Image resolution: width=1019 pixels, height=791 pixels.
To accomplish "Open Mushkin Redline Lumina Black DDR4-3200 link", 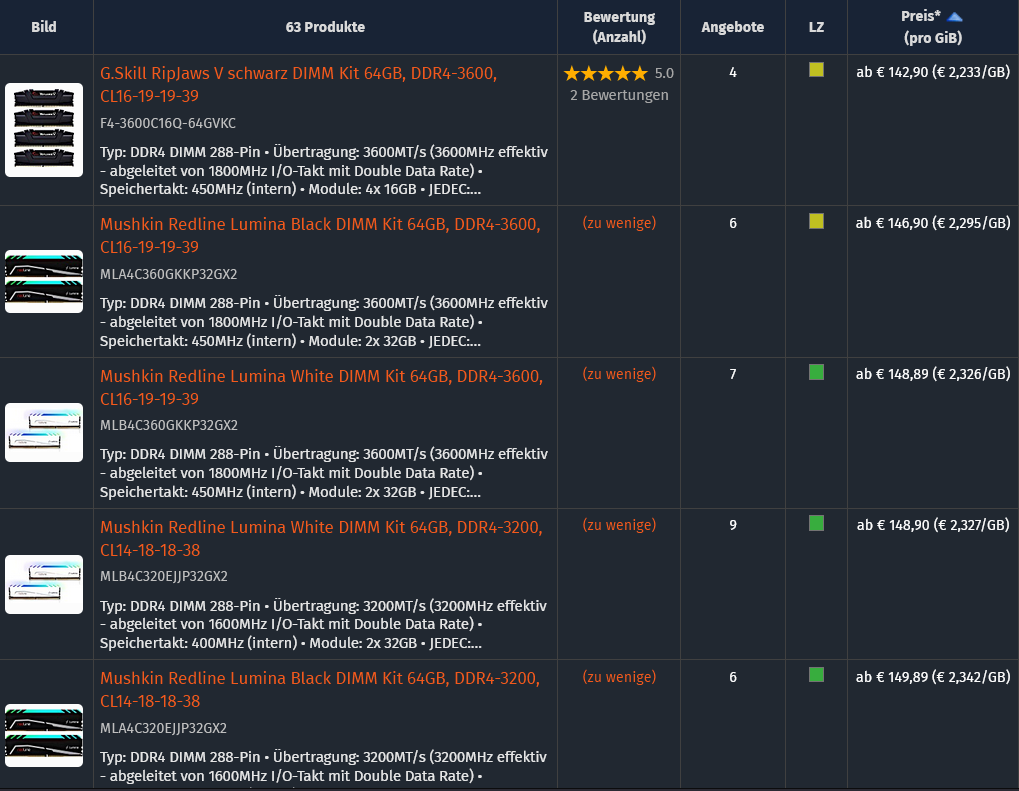I will [x=320, y=690].
